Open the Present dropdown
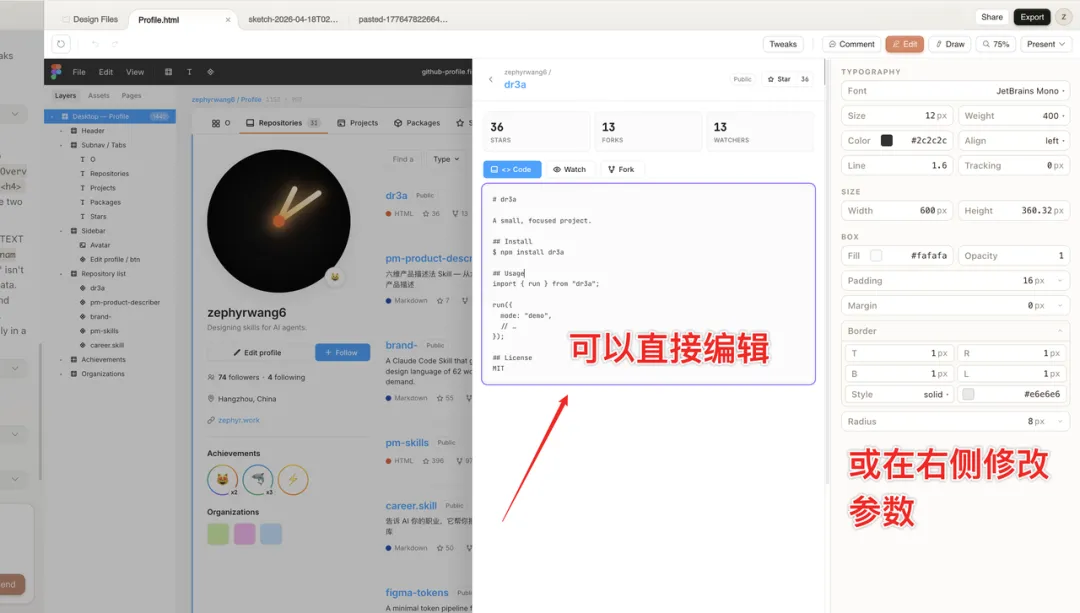Image resolution: width=1080 pixels, height=613 pixels. coord(1044,43)
